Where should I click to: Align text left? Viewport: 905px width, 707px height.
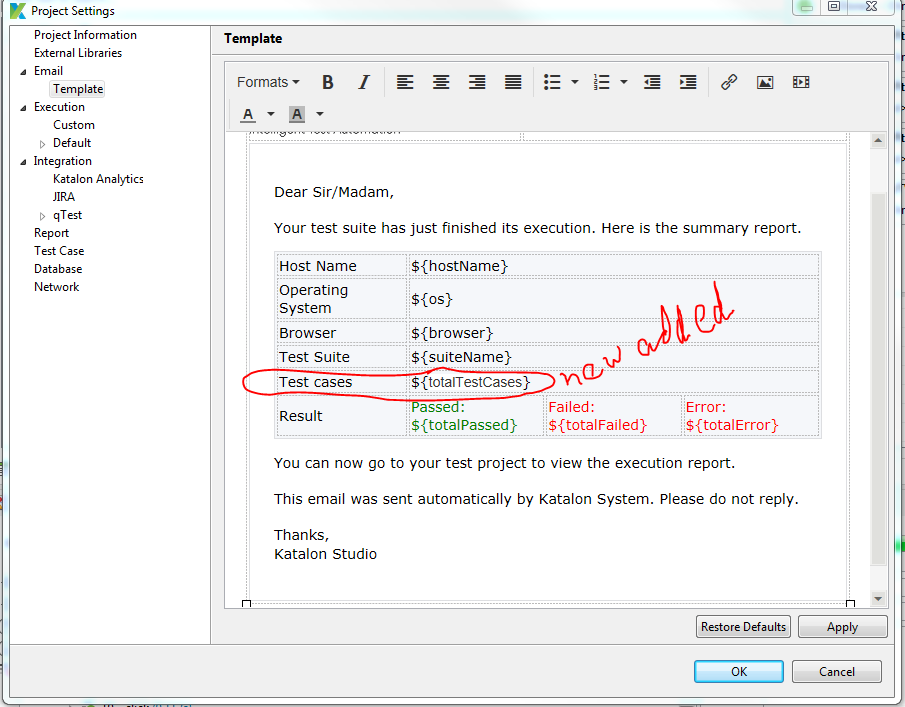[x=405, y=83]
